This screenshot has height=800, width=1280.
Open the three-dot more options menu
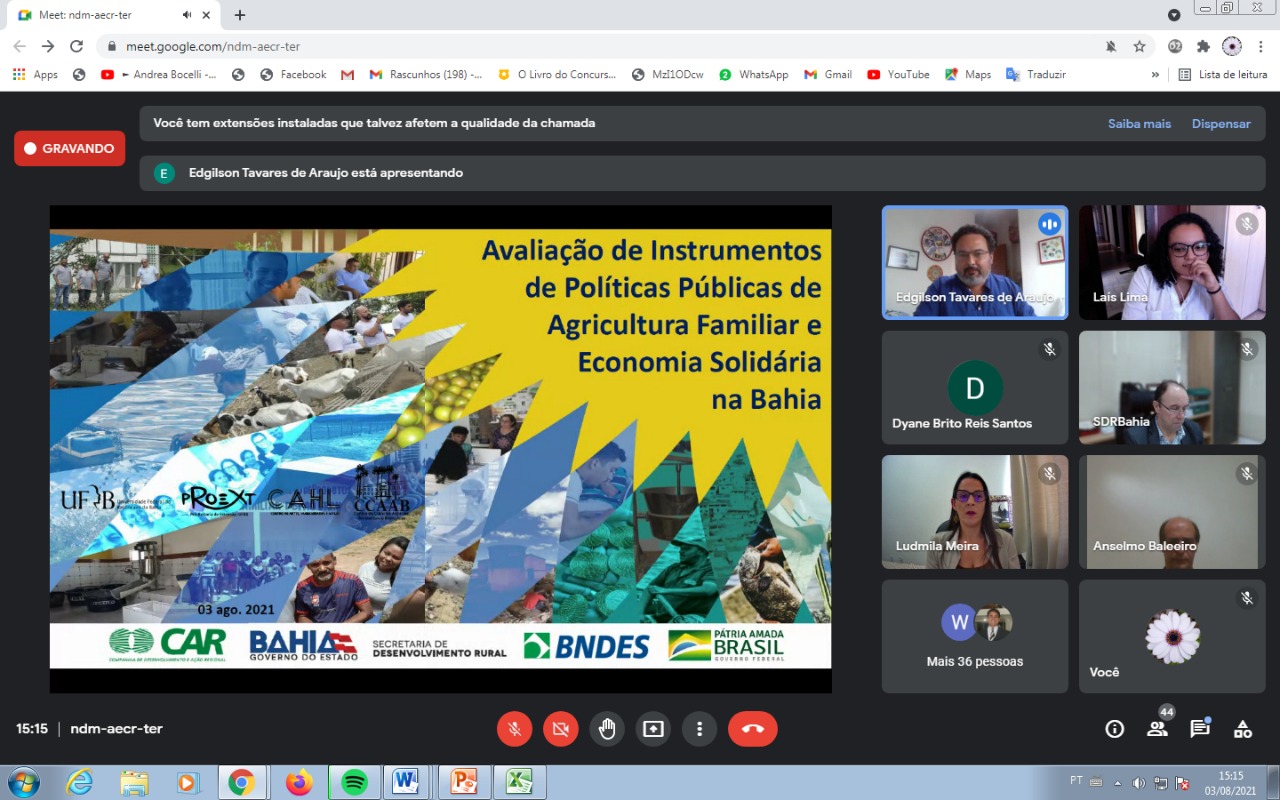(699, 729)
